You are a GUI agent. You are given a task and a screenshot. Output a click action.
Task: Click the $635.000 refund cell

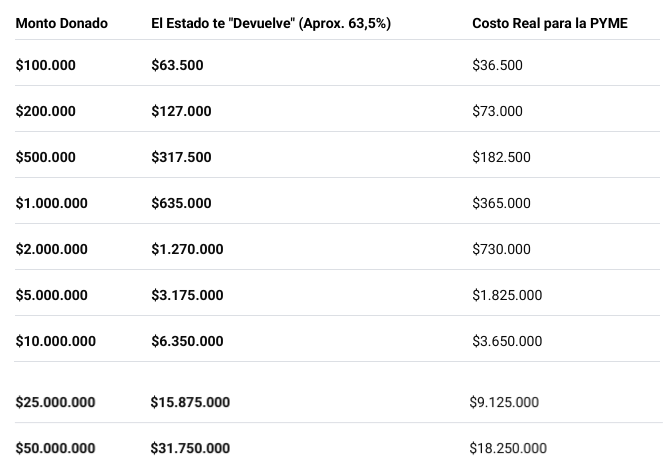pyautogui.click(x=181, y=203)
